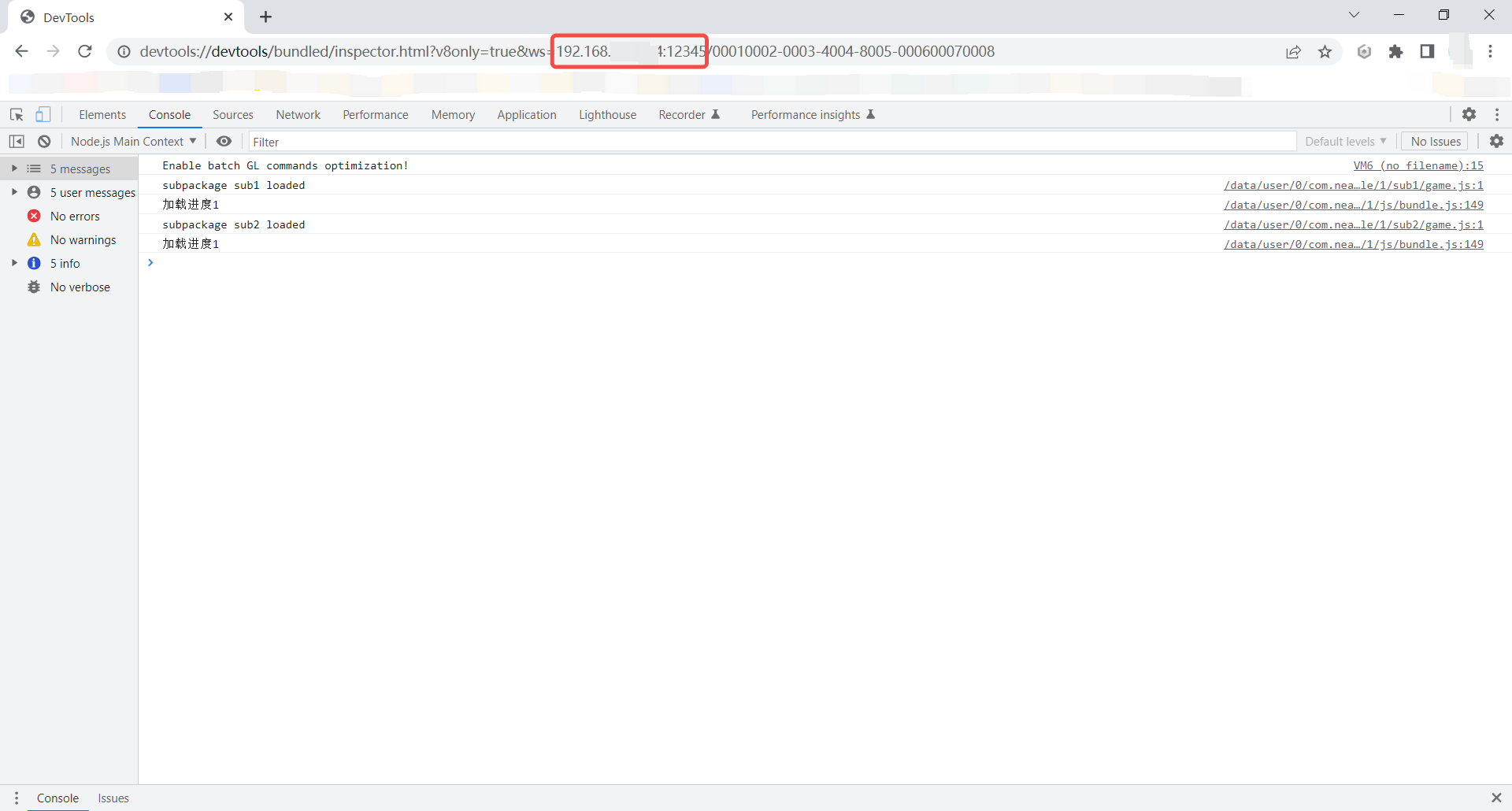Toggle the console sidebar panel icon
The height and width of the screenshot is (811, 1512).
tap(17, 142)
